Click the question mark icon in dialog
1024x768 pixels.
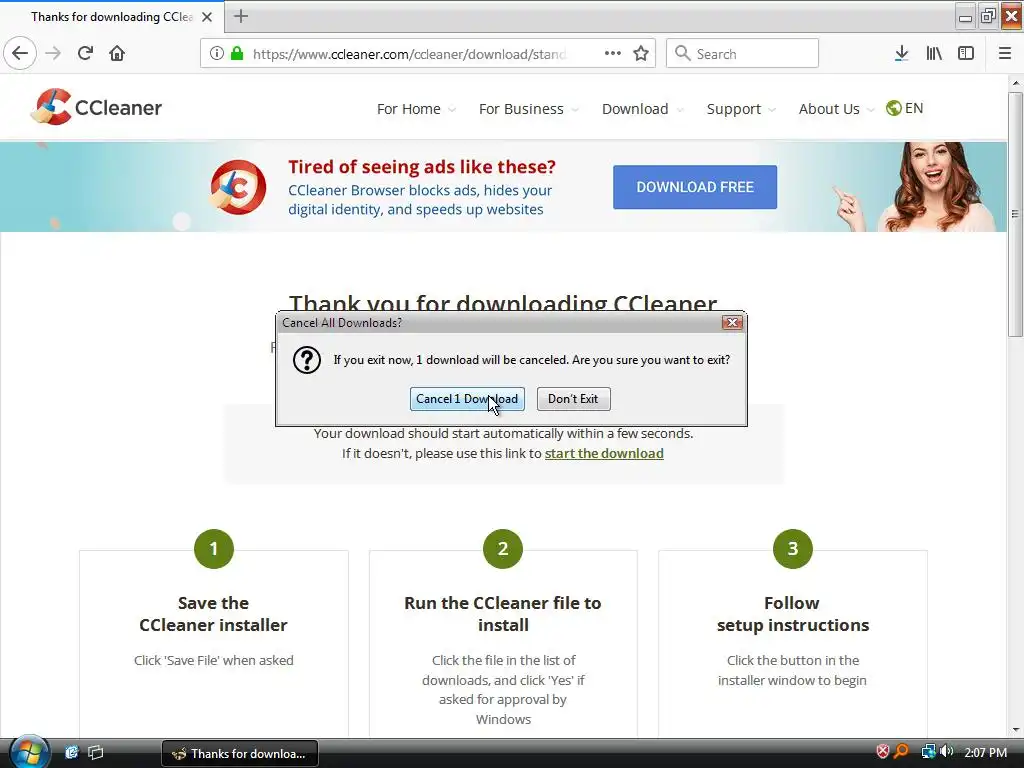click(306, 360)
